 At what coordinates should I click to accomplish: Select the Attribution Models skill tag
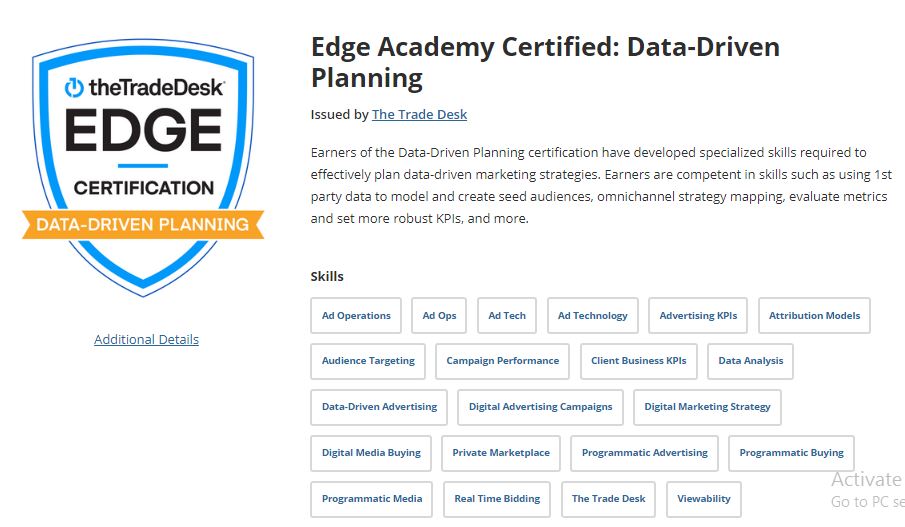pyautogui.click(x=814, y=316)
